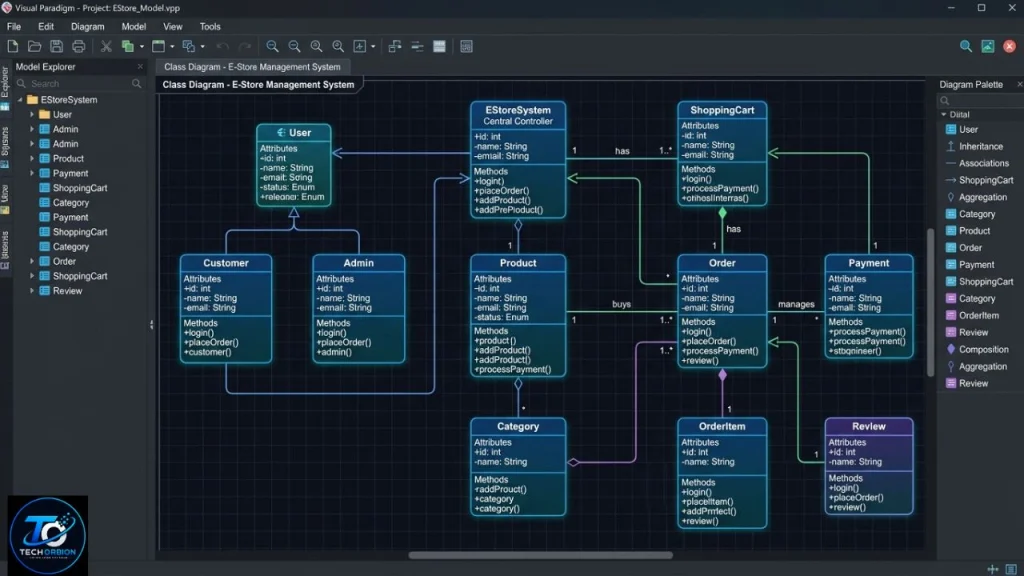
Task: Click the green Copy icon
Action: (x=127, y=46)
